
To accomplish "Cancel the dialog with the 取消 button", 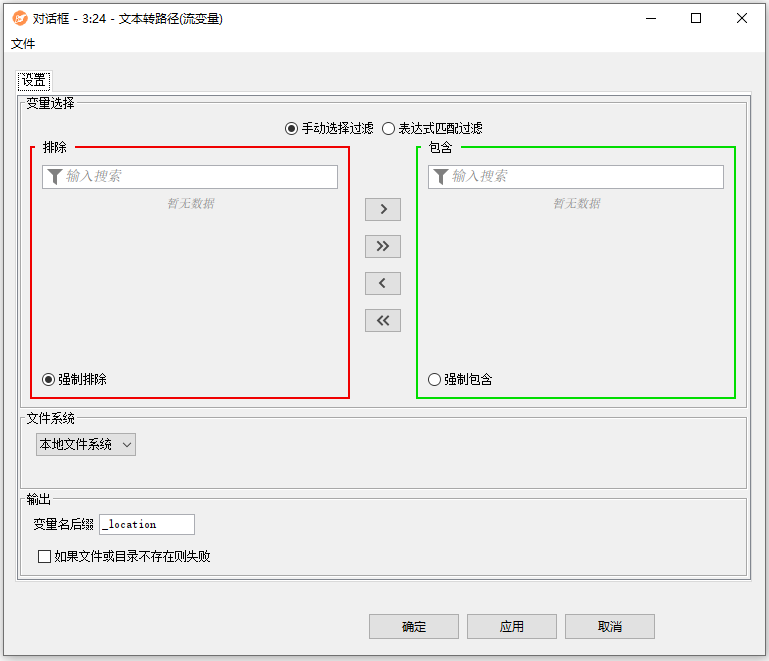I will tap(610, 627).
